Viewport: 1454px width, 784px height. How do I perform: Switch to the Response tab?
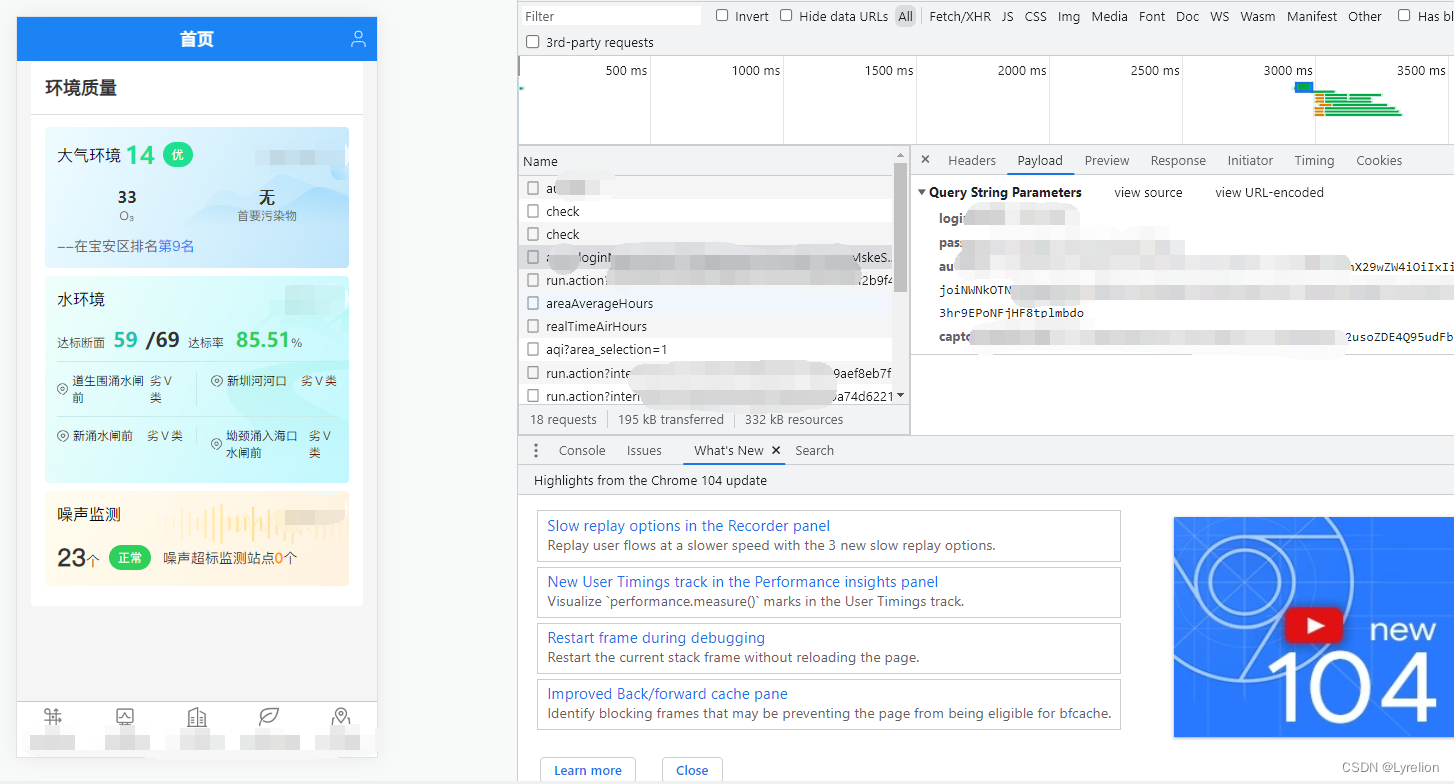[1178, 160]
